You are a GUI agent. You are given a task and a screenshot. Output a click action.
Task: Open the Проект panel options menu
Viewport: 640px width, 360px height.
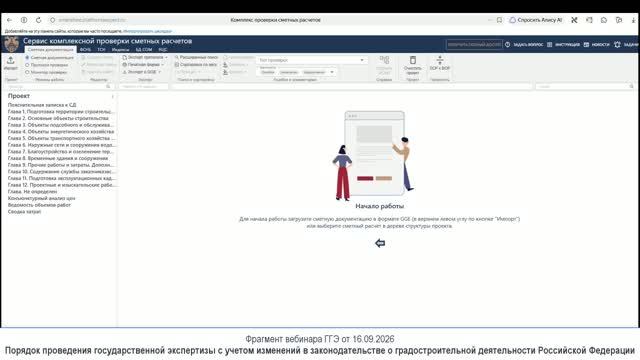pyautogui.click(x=113, y=97)
